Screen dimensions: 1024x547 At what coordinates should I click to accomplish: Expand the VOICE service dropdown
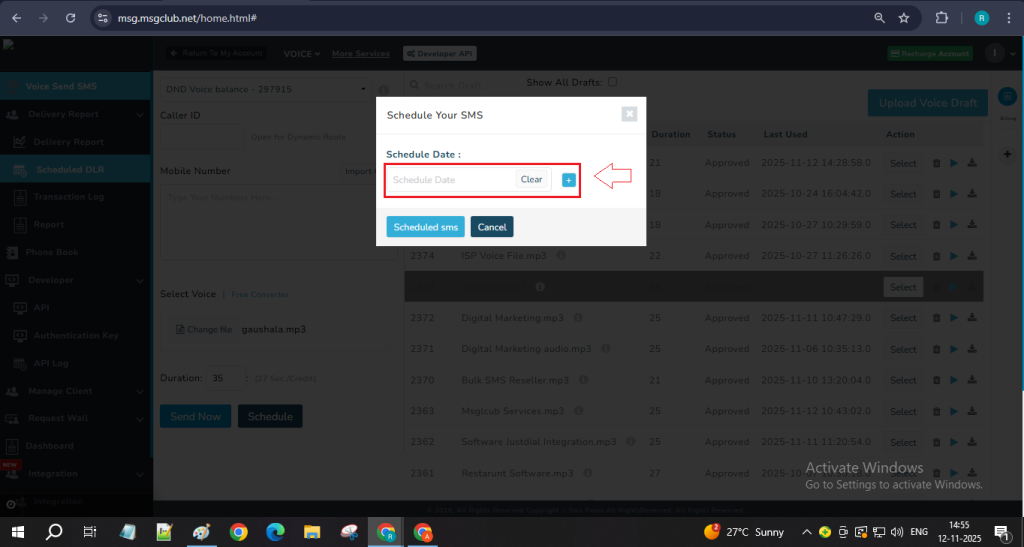[302, 53]
